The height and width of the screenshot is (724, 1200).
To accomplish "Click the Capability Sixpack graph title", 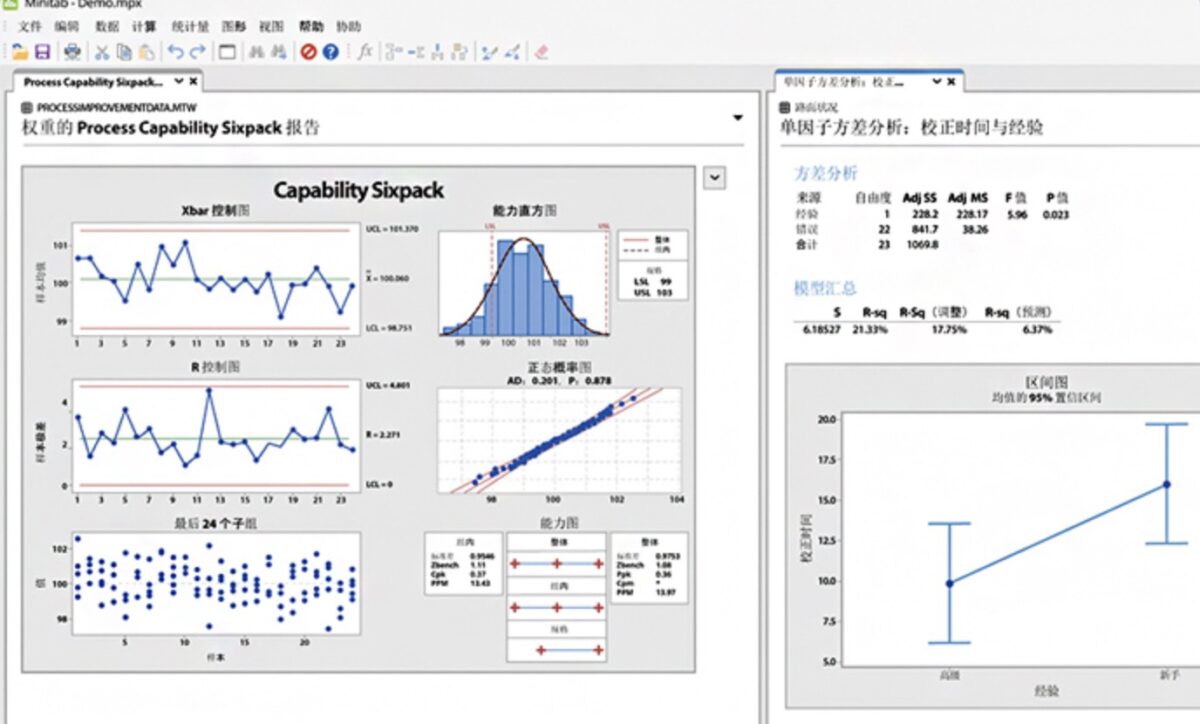I will click(358, 190).
